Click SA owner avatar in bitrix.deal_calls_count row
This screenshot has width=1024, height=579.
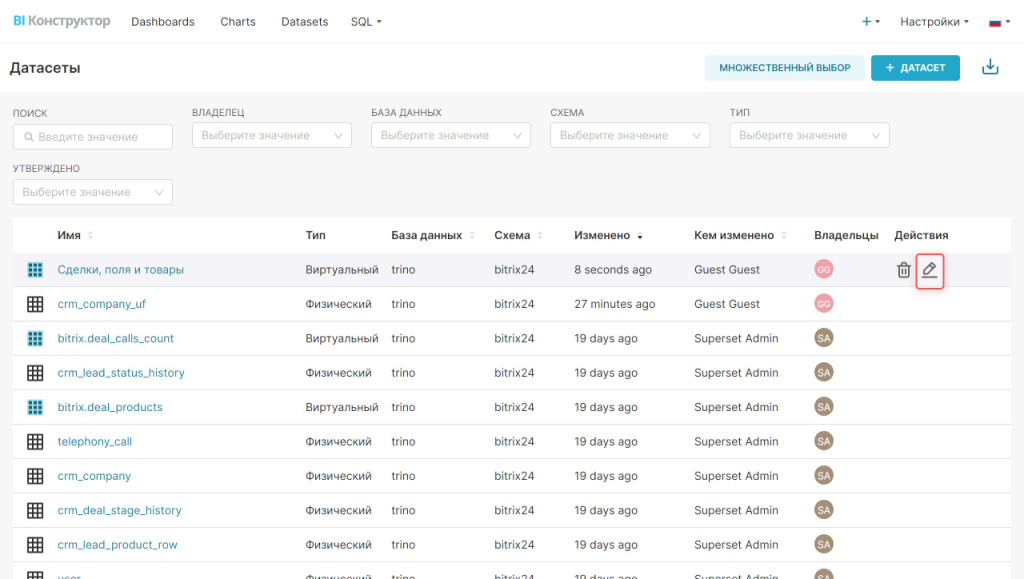tap(824, 338)
